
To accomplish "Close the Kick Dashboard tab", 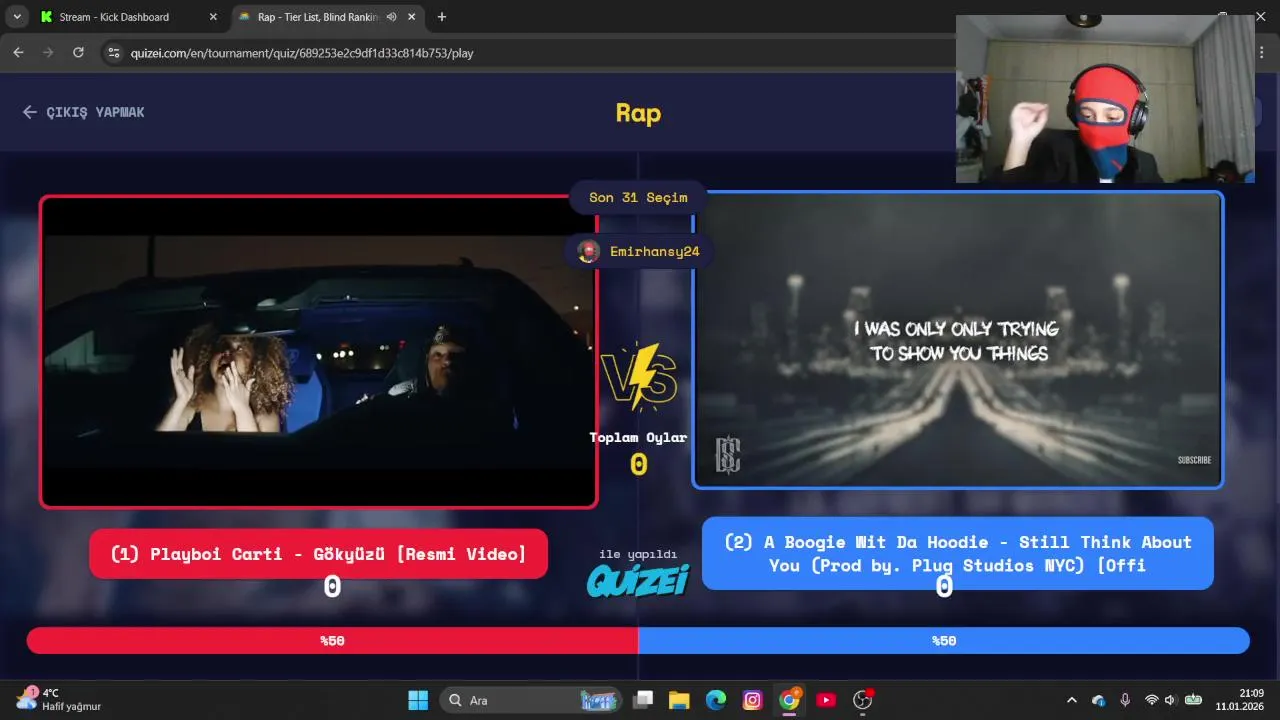I will click(x=213, y=17).
